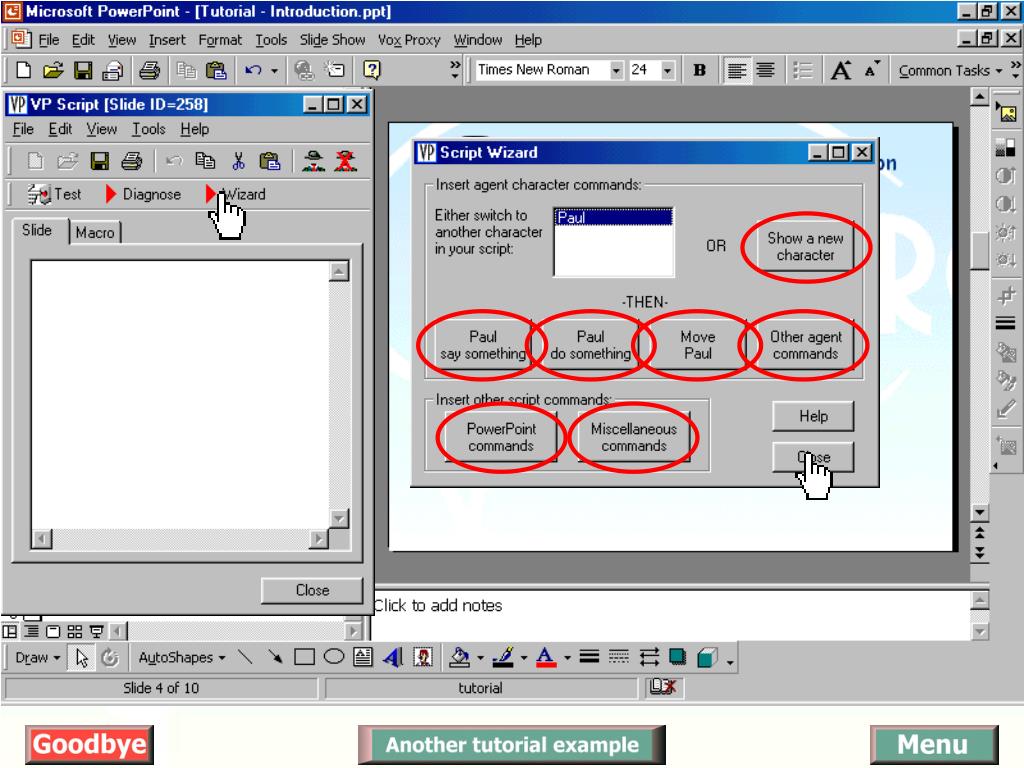The width and height of the screenshot is (1024, 768).
Task: Click the Help question mark icon in PowerPoint toolbar
Action: [x=372, y=70]
